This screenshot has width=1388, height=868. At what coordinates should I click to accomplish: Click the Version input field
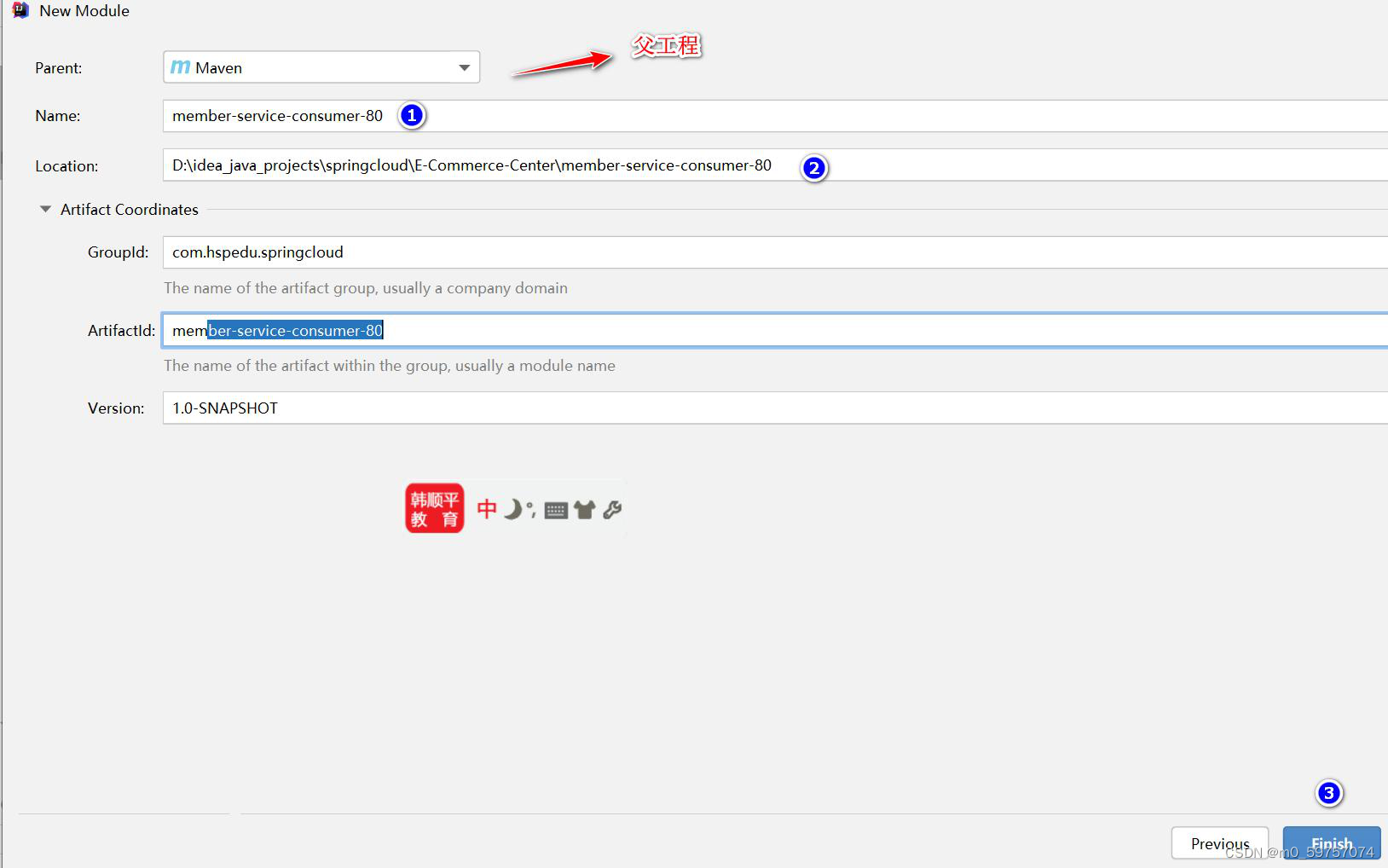[x=775, y=408]
